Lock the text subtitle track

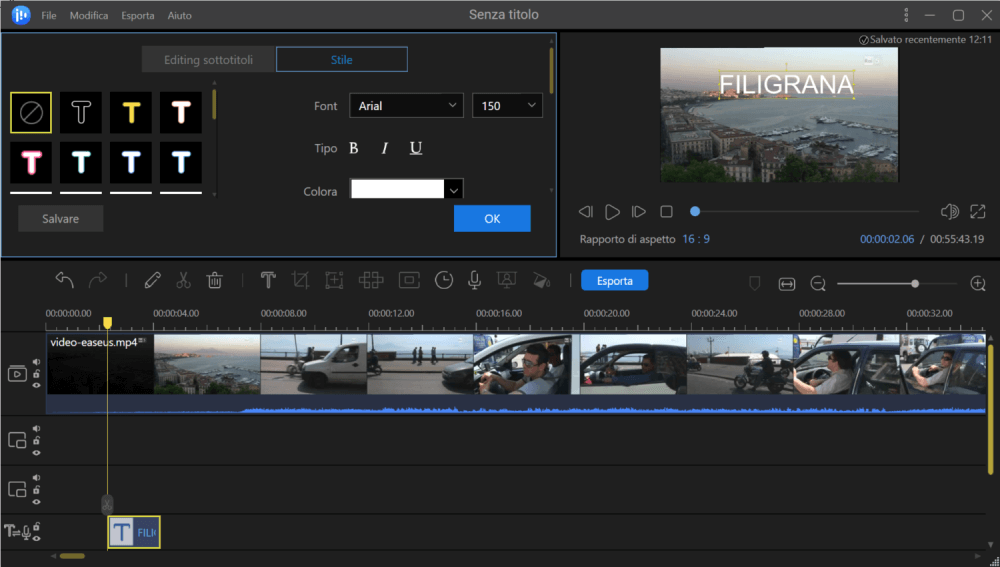(x=37, y=526)
